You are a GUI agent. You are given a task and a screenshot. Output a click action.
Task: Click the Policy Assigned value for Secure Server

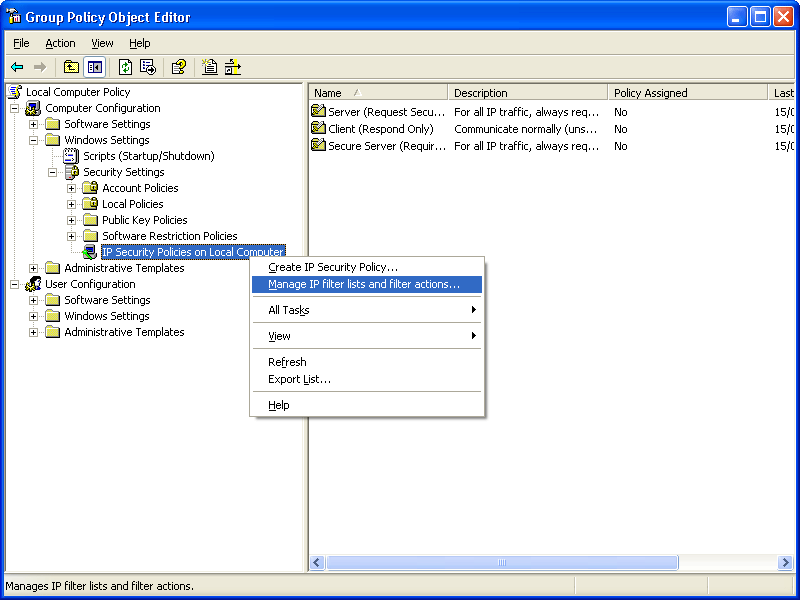pyautogui.click(x=620, y=146)
